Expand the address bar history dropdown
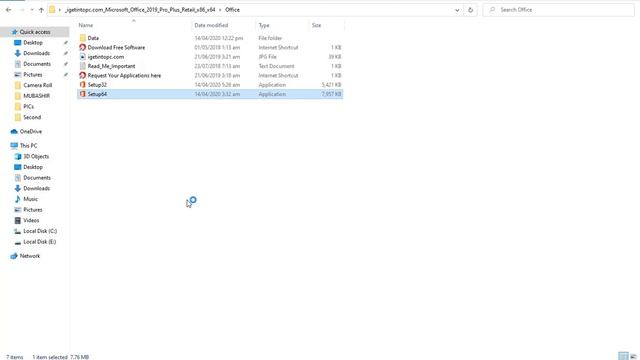The image size is (640, 360). click(457, 10)
